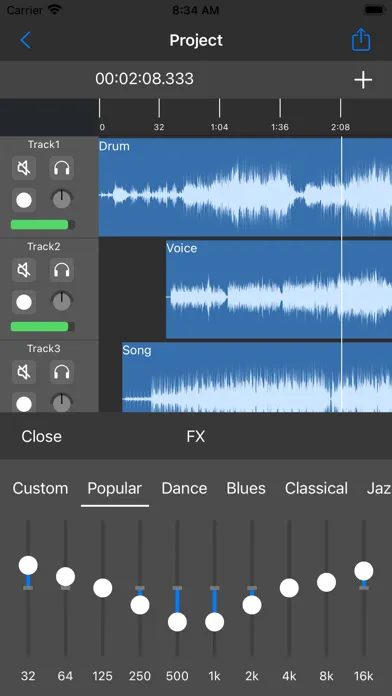The width and height of the screenshot is (392, 696).
Task: Select the Voice audio clip
Action: pyautogui.click(x=279, y=289)
